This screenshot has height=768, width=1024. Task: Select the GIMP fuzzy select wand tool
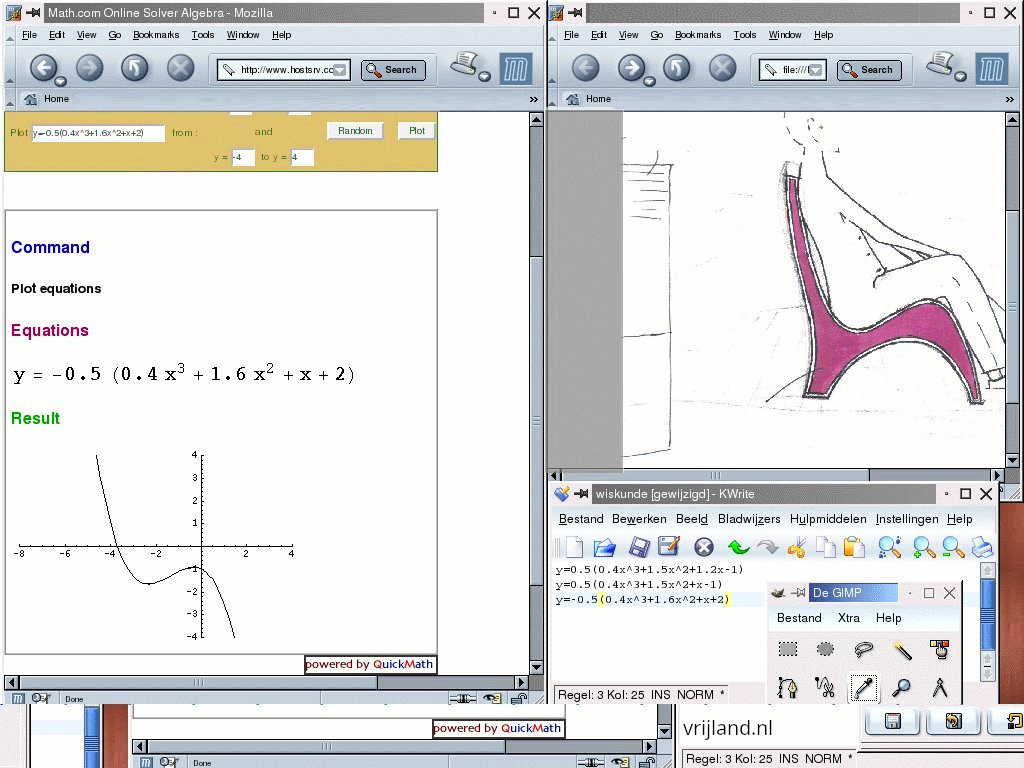pyautogui.click(x=902, y=650)
